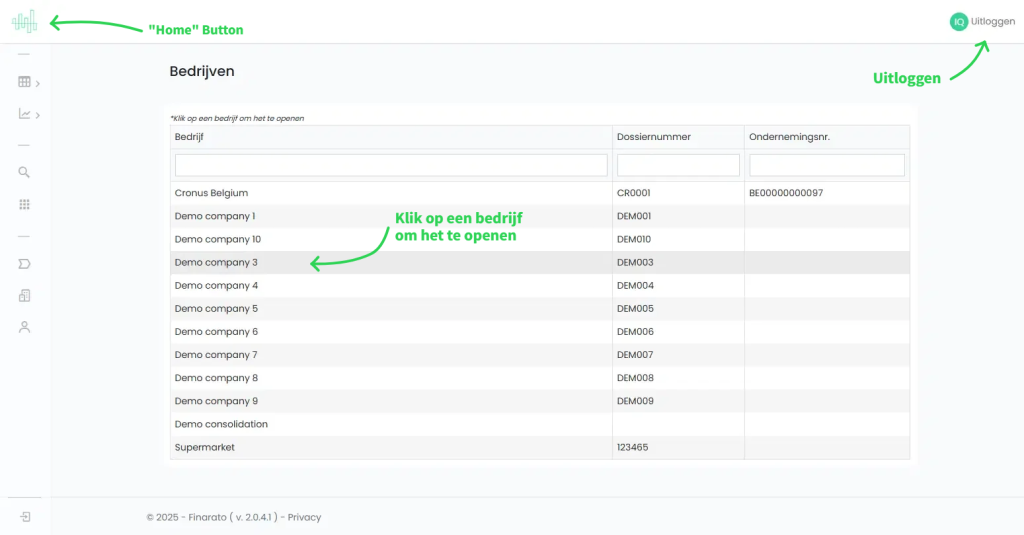Click the magnifying glass search icon
Screen dimensions: 1024x535
click(x=24, y=172)
